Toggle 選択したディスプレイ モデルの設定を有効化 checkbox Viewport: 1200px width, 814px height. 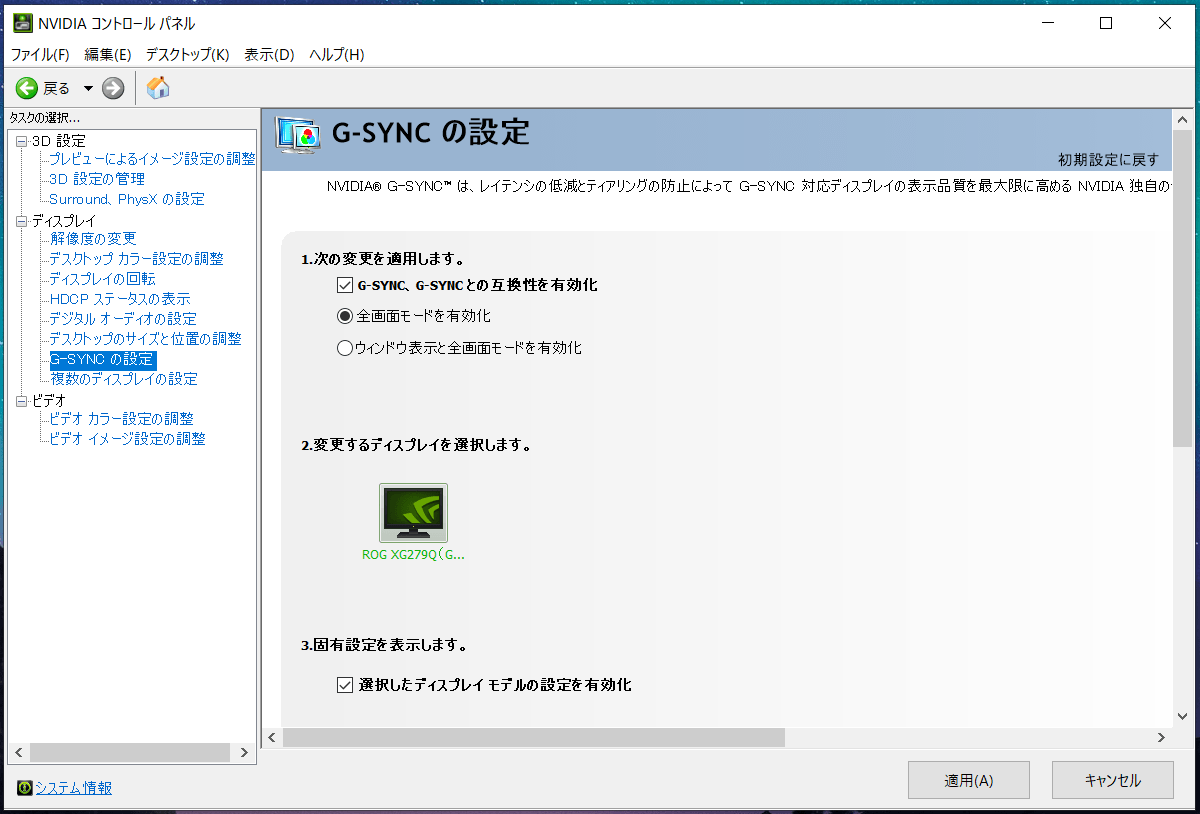pos(346,685)
